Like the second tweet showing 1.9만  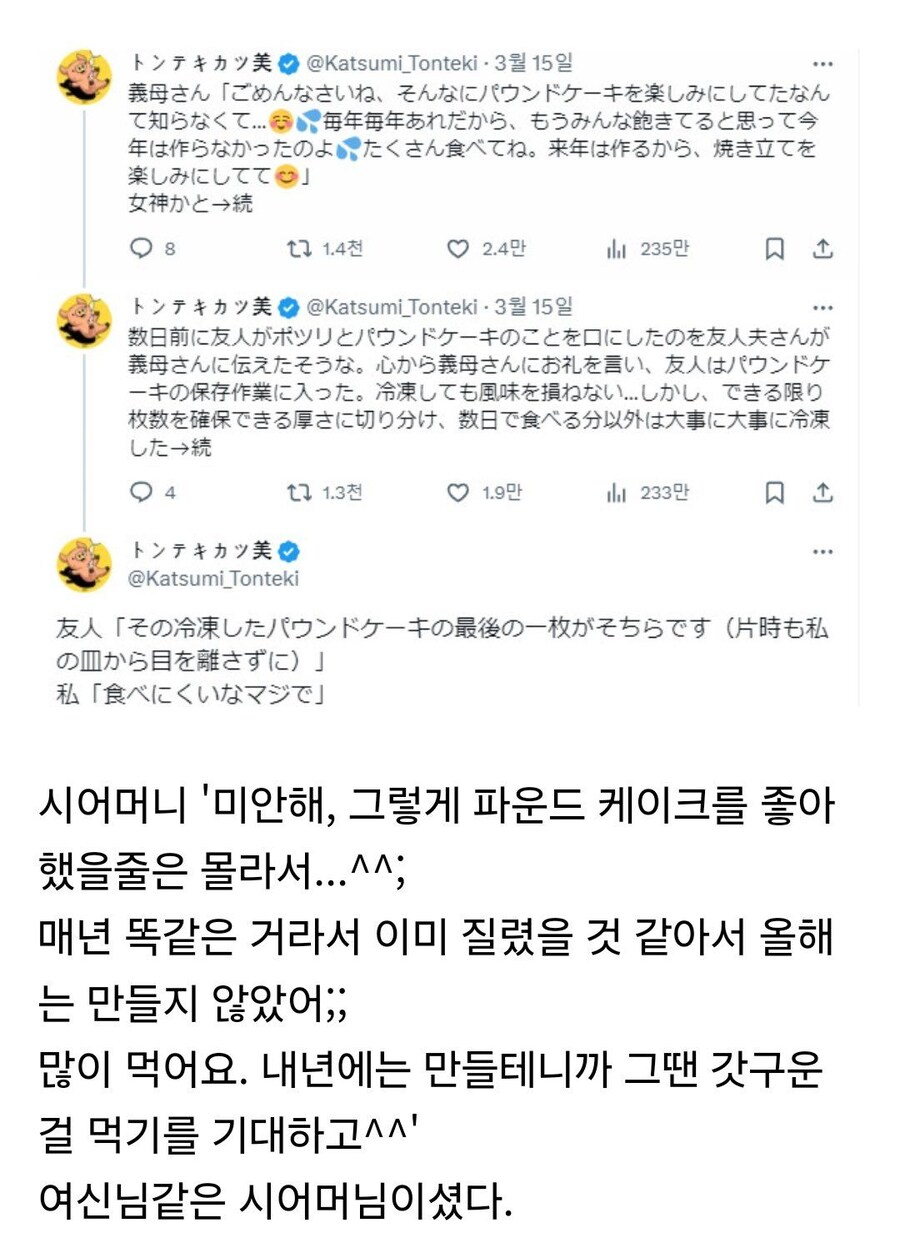click(459, 492)
